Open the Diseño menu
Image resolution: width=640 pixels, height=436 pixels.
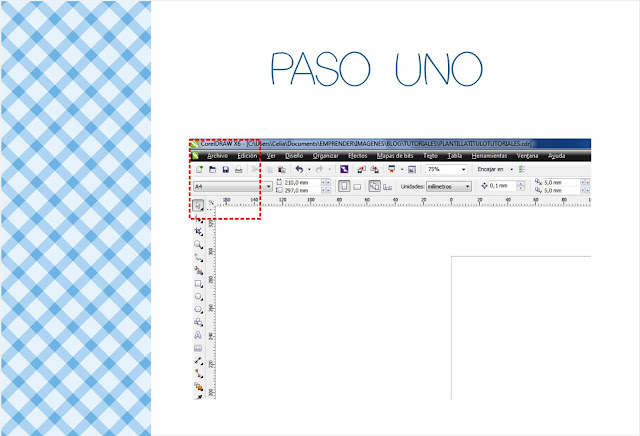294,156
